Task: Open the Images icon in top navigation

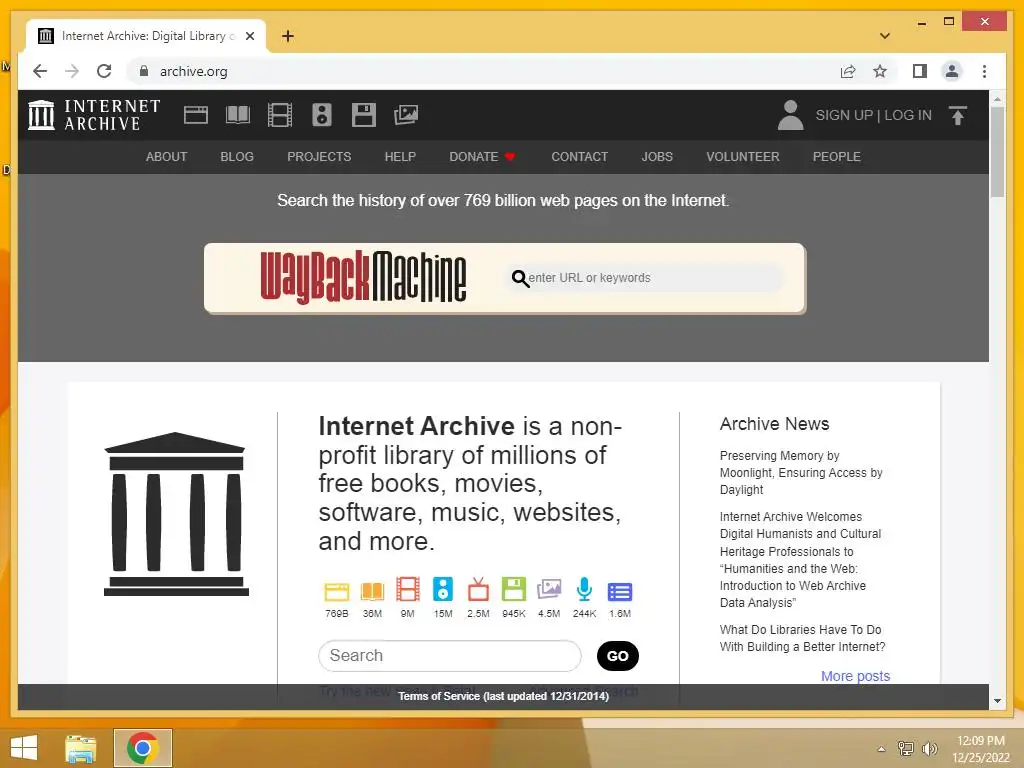Action: [406, 115]
